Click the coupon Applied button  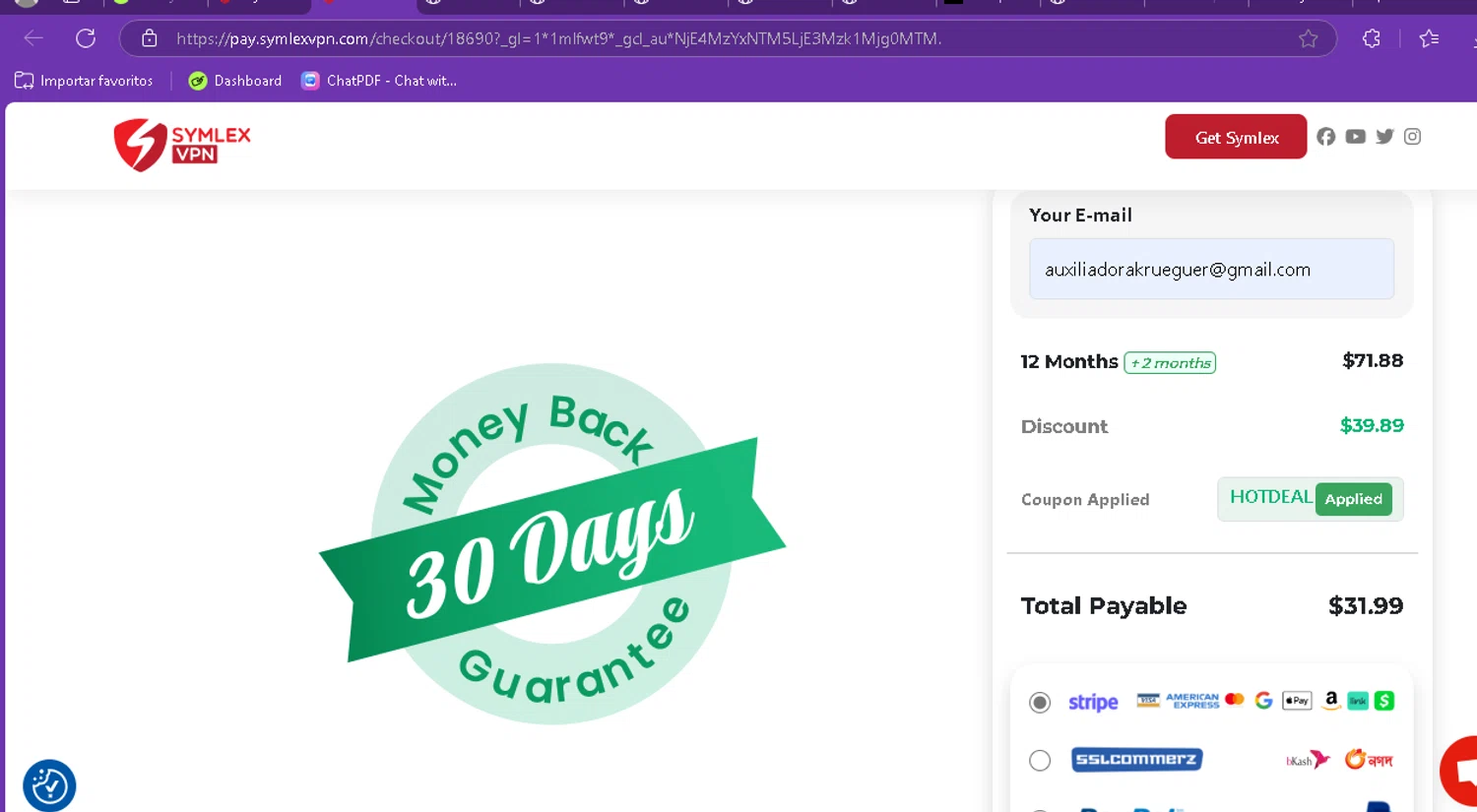point(1353,499)
